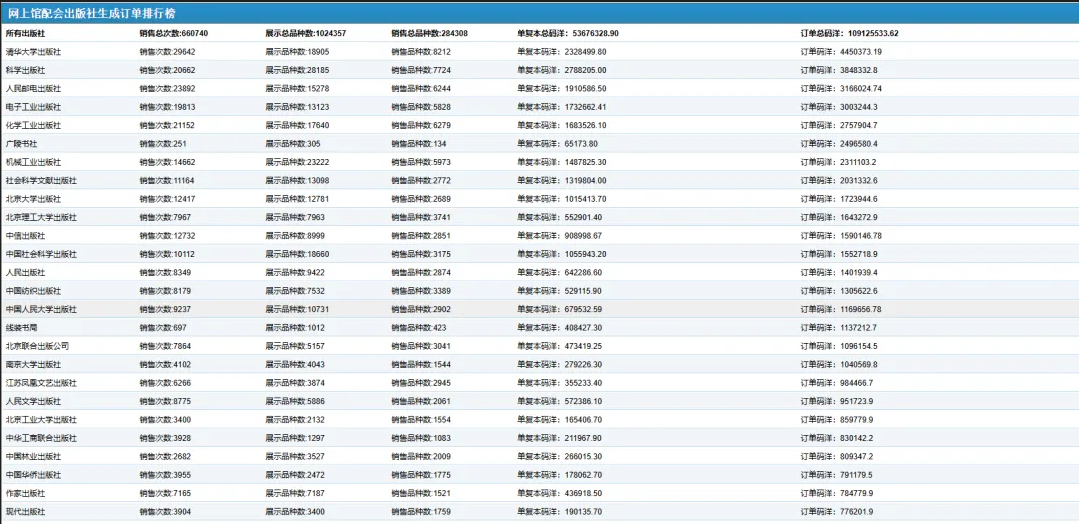Select the 化学工业出版社 publisher
This screenshot has width=1079, height=524.
[33, 125]
